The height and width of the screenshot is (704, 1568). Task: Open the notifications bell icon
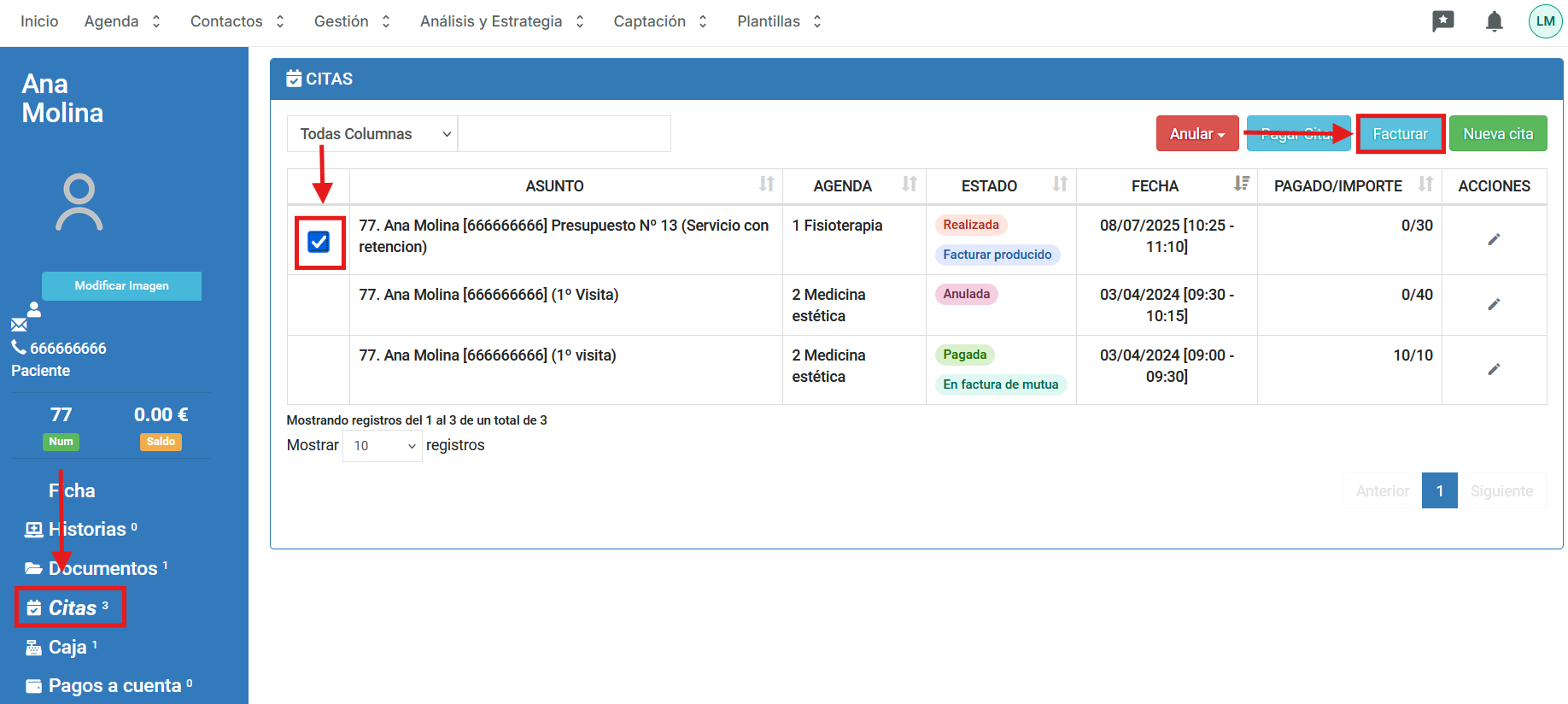(x=1494, y=21)
